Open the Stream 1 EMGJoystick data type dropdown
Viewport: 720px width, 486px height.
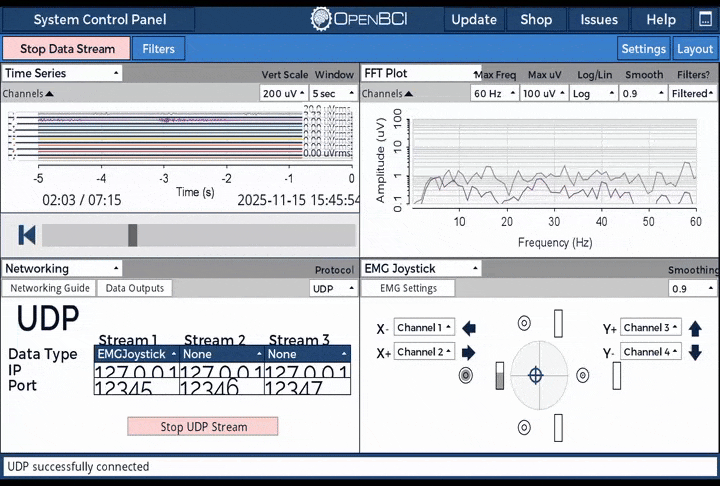pos(137,354)
